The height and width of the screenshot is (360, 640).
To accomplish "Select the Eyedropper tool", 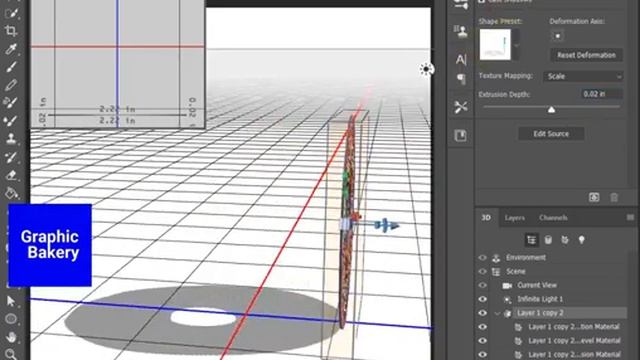I will tap(11, 49).
